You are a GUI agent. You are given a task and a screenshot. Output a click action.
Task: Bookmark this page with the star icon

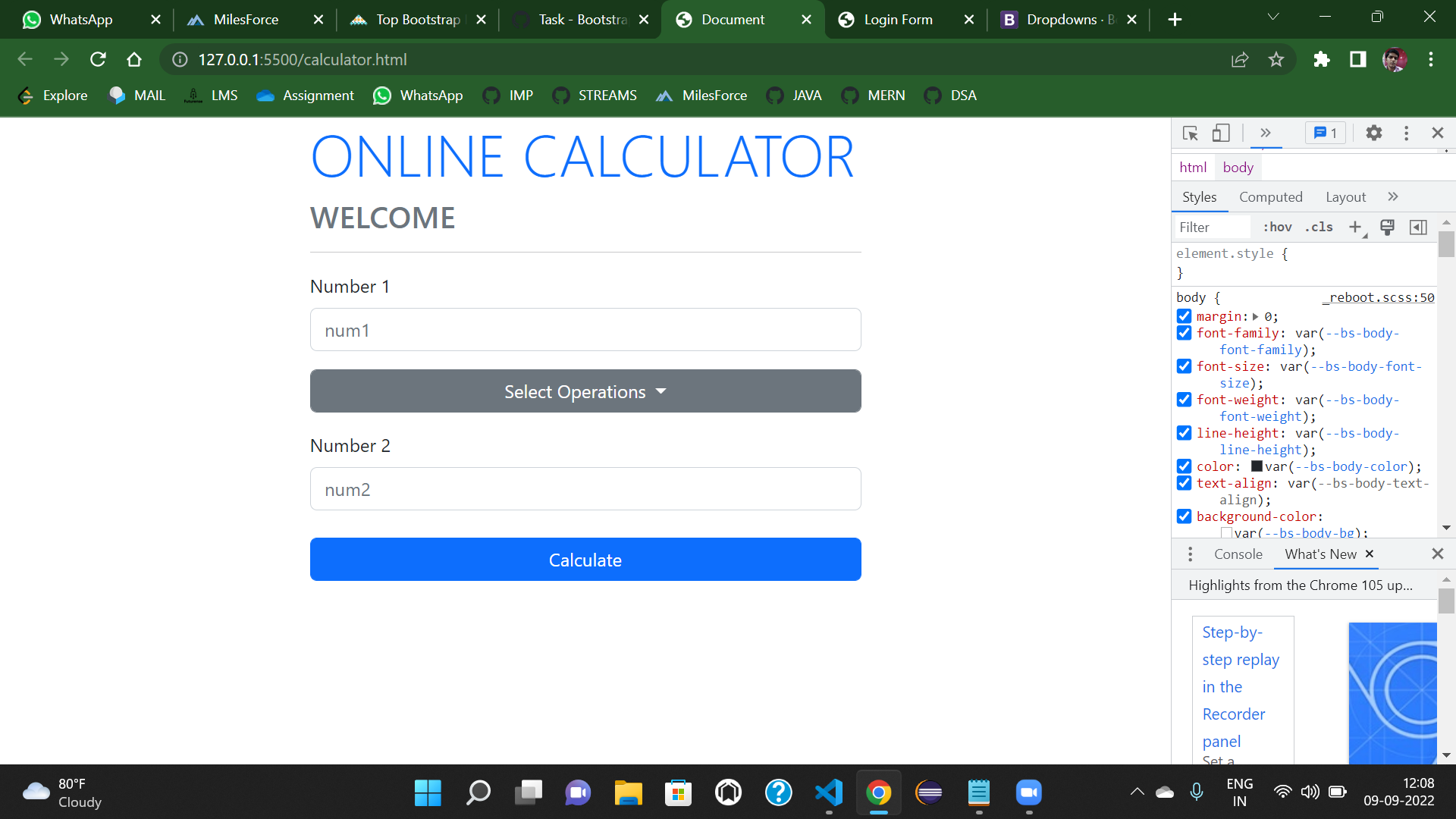1276,59
